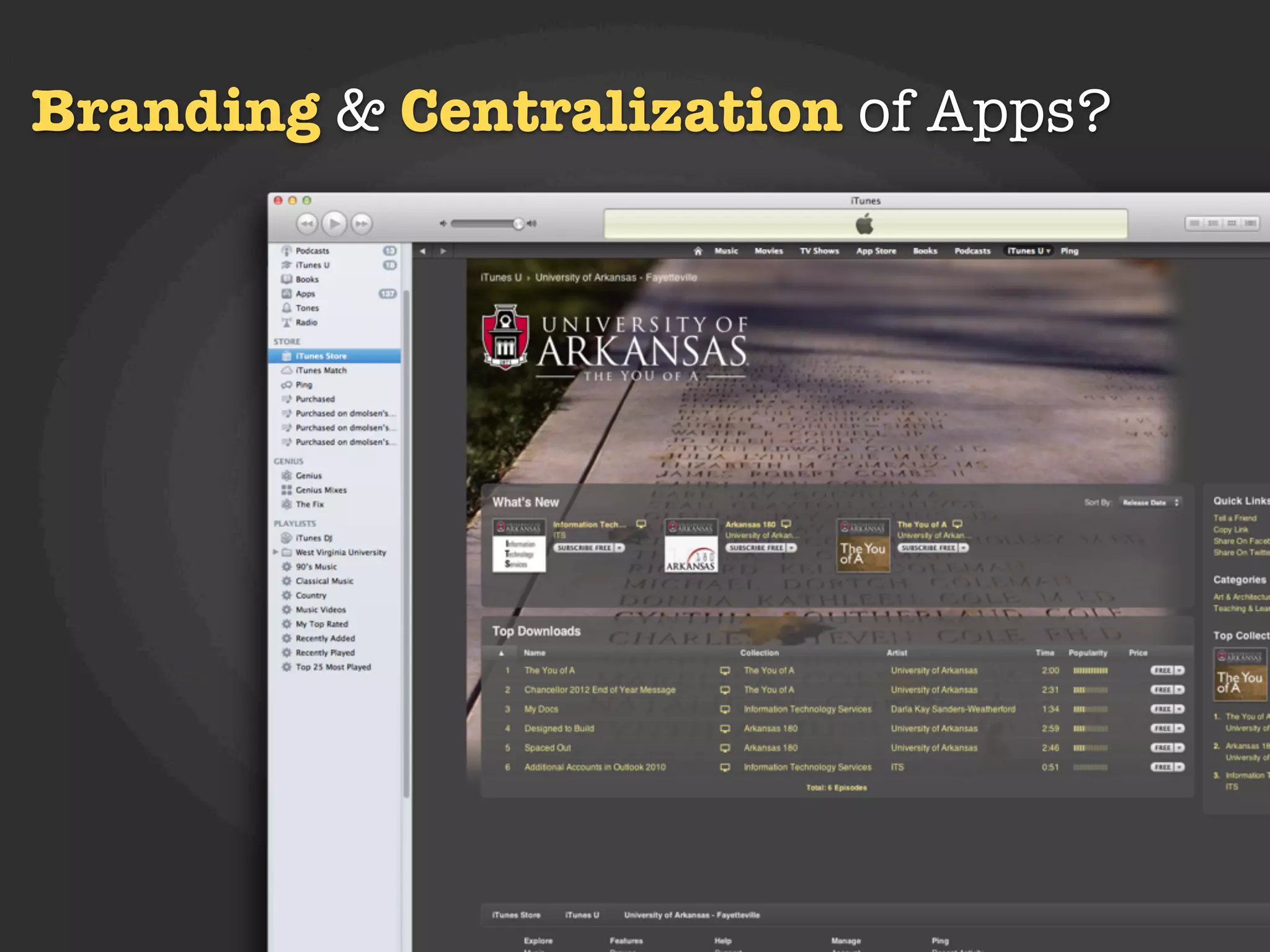This screenshot has height=952, width=1270.
Task: Open the Podcasts store tab
Action: 972,251
